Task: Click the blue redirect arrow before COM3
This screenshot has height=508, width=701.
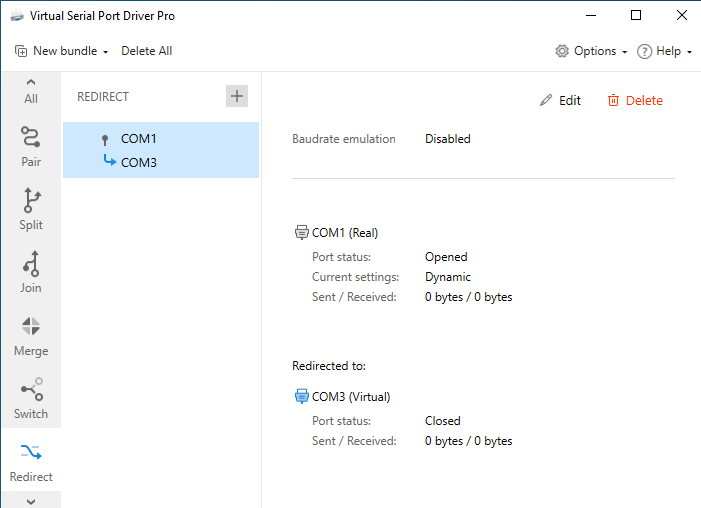Action: pos(110,160)
